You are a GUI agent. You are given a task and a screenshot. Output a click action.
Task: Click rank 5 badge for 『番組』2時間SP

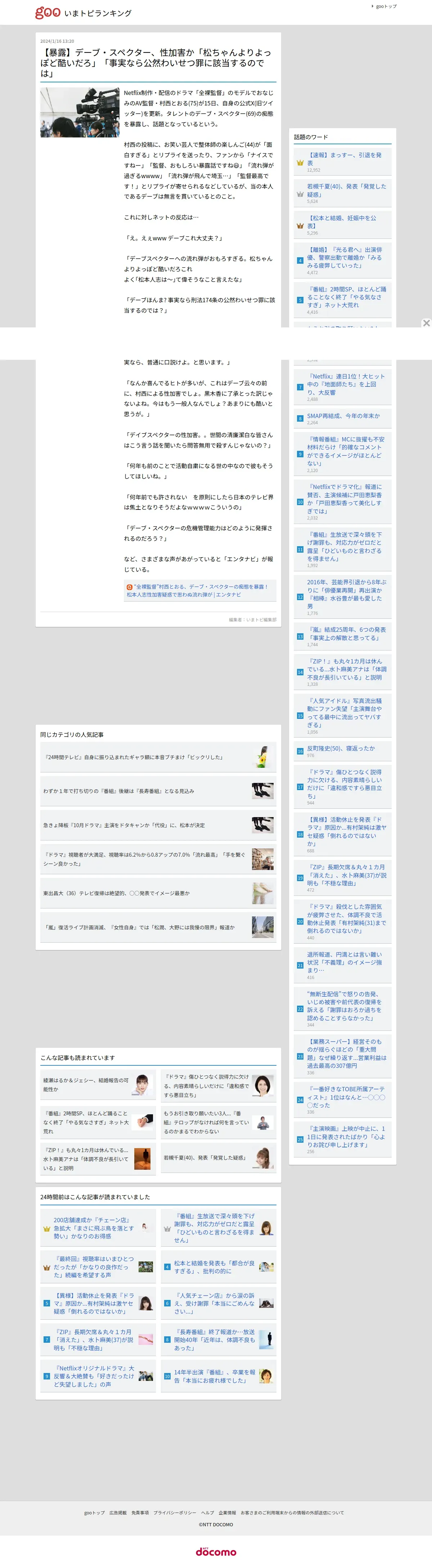[x=300, y=300]
